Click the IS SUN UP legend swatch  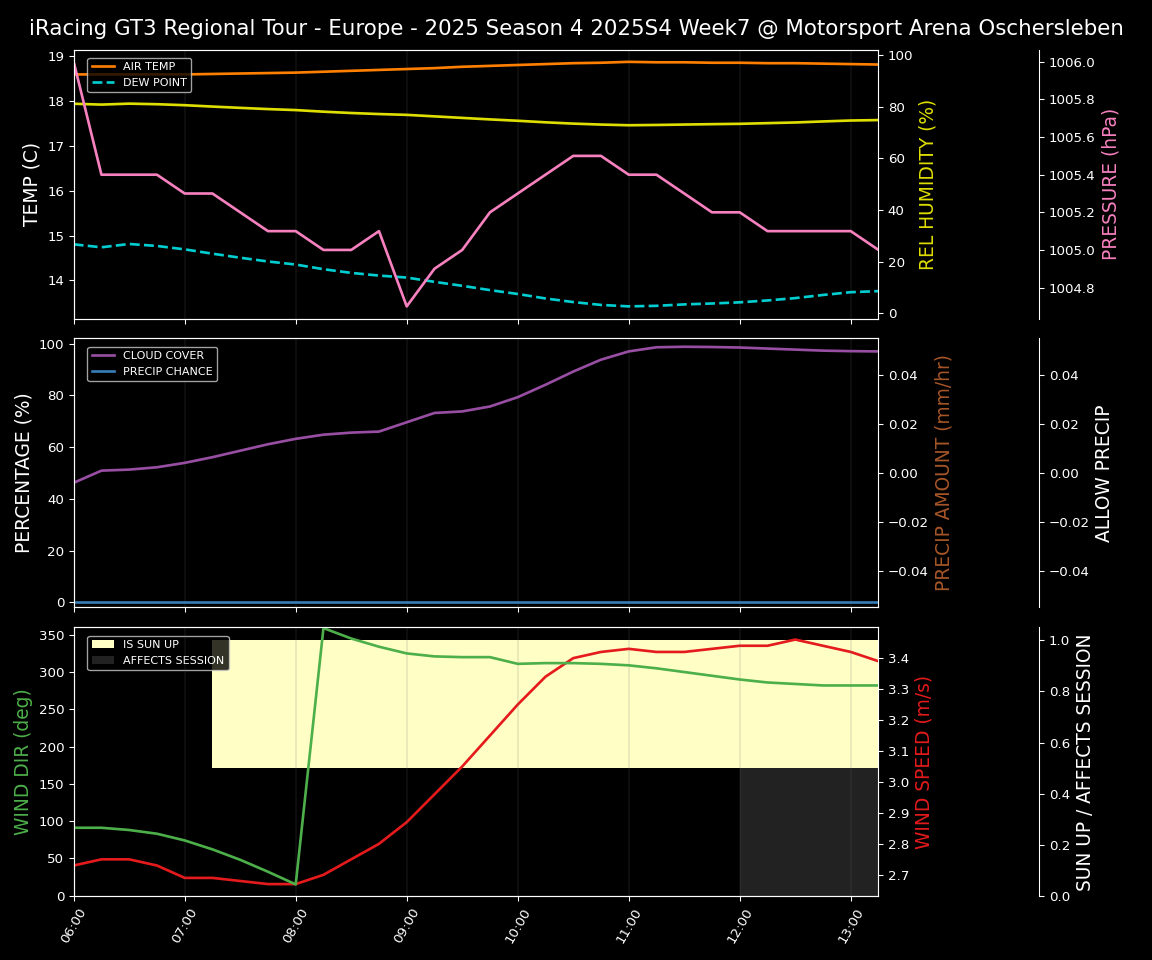pos(104,645)
